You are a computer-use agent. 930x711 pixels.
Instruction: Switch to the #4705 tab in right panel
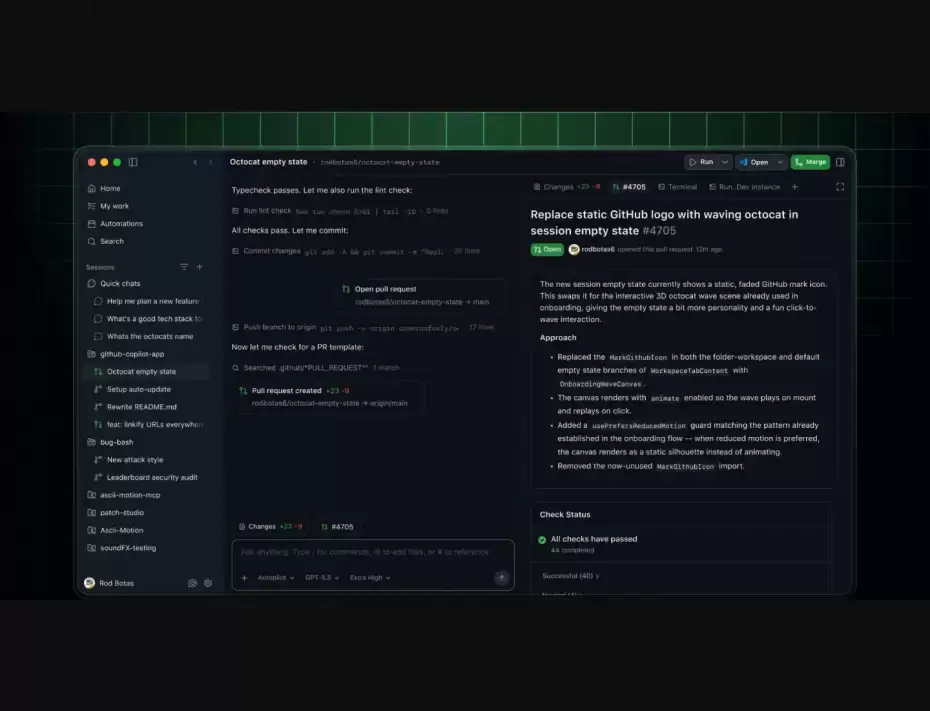click(629, 187)
